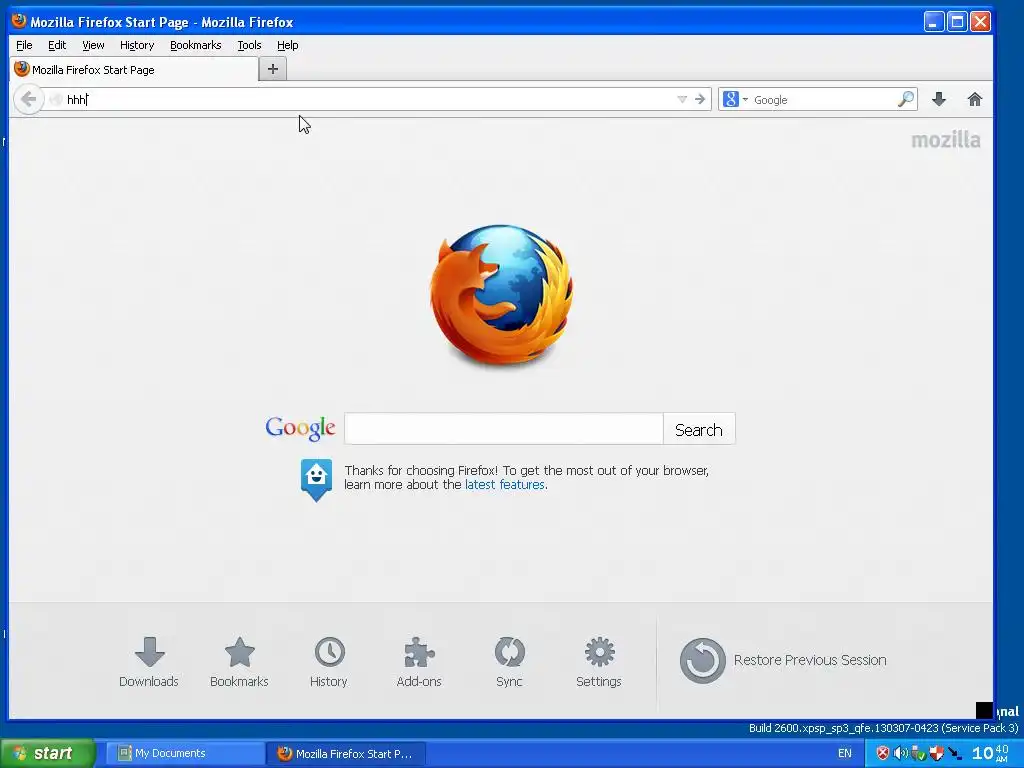Click the Google search box on start page

coord(504,429)
